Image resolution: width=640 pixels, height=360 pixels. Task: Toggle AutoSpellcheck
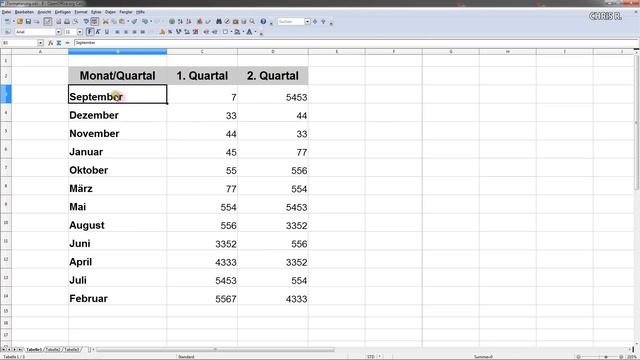point(94,21)
